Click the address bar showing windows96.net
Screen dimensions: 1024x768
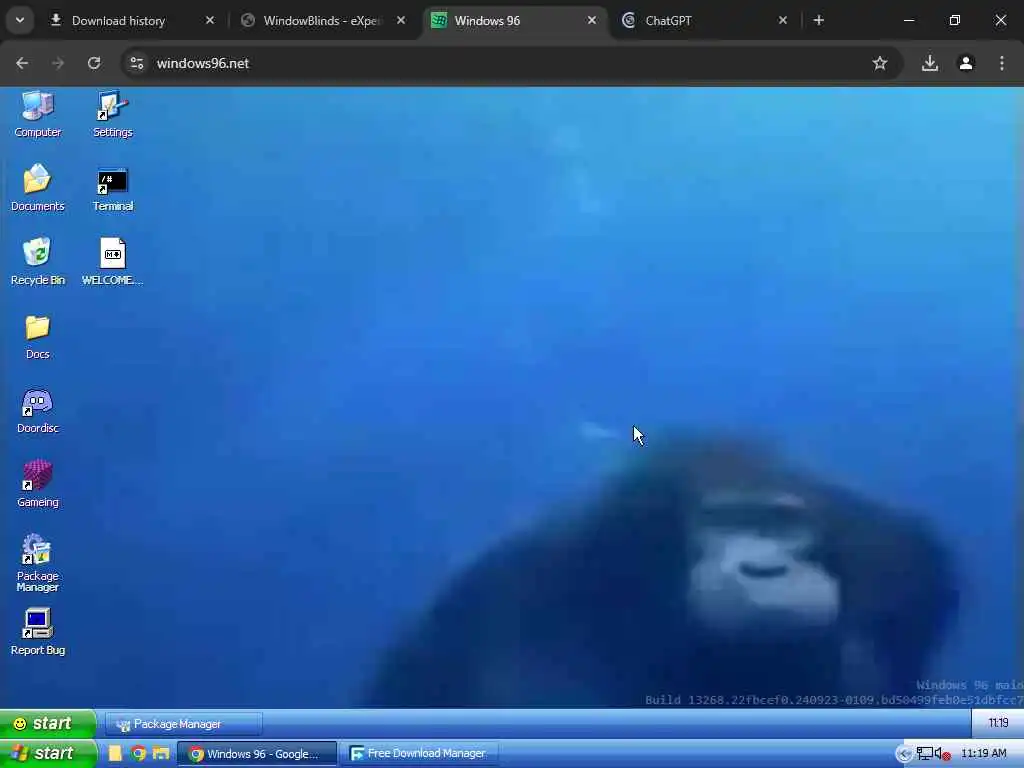click(x=512, y=63)
